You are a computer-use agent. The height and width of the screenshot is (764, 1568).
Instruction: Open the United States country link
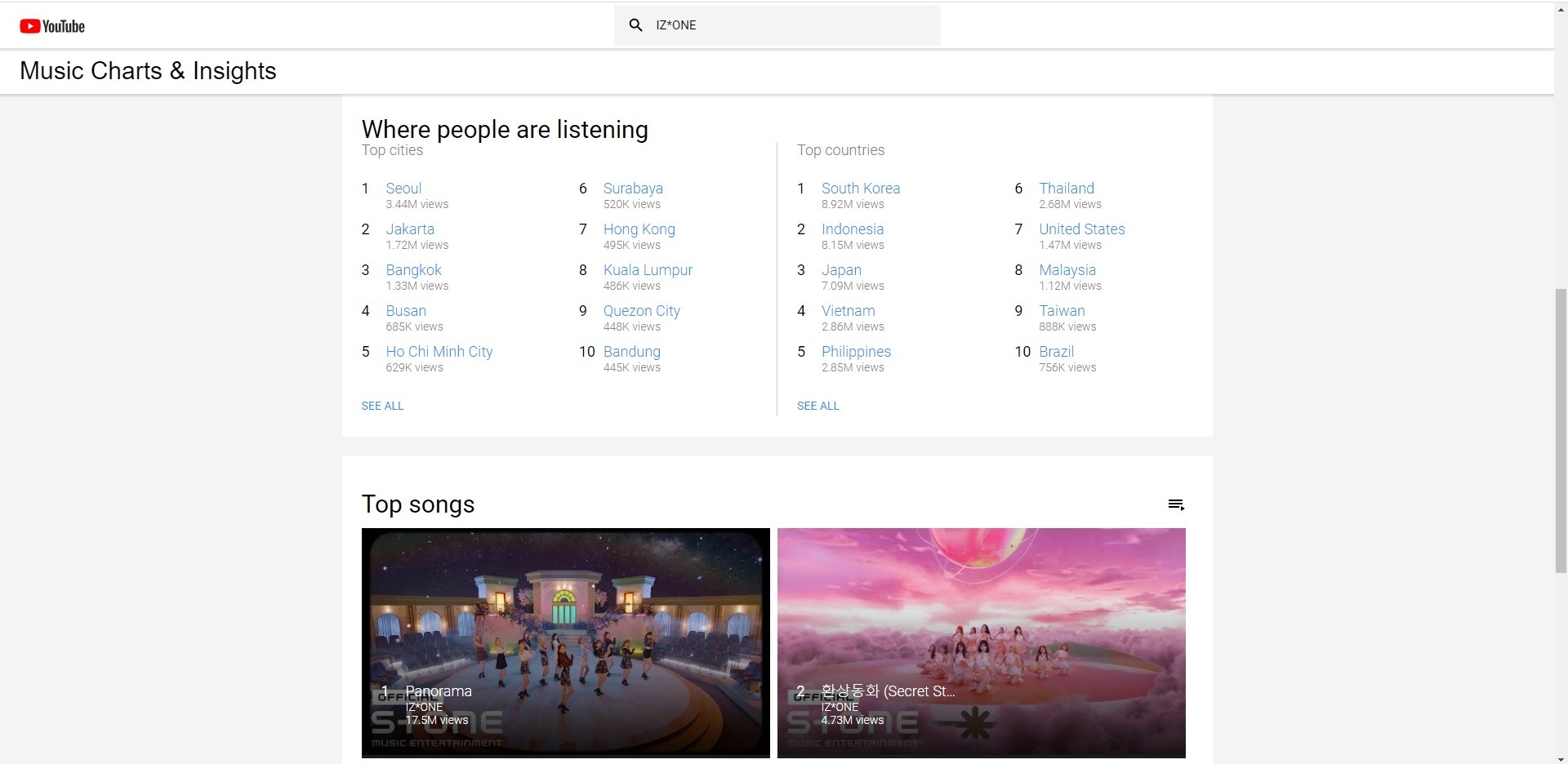[x=1082, y=229]
